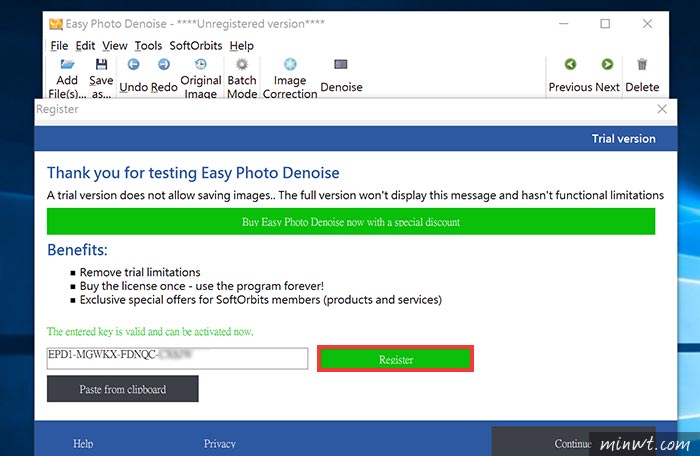Viewport: 700px width, 456px height.
Task: Click Buy Easy Photo Denoise discount banner
Action: tap(351, 222)
